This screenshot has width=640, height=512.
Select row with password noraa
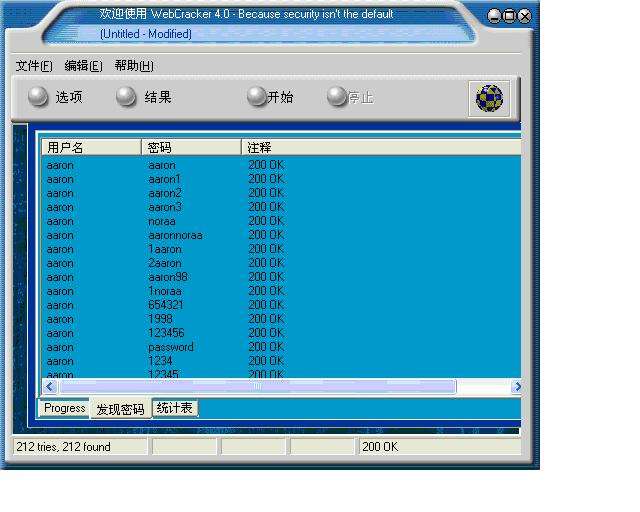(281, 221)
